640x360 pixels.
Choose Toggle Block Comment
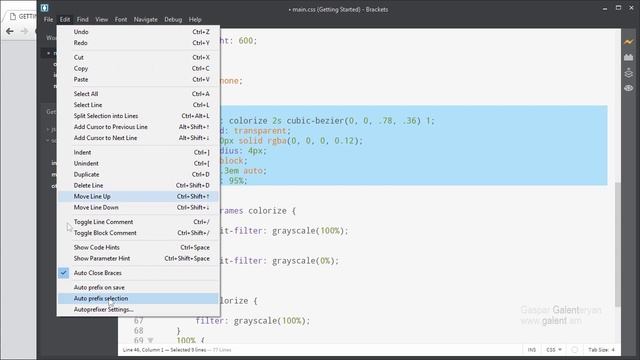click(138, 233)
